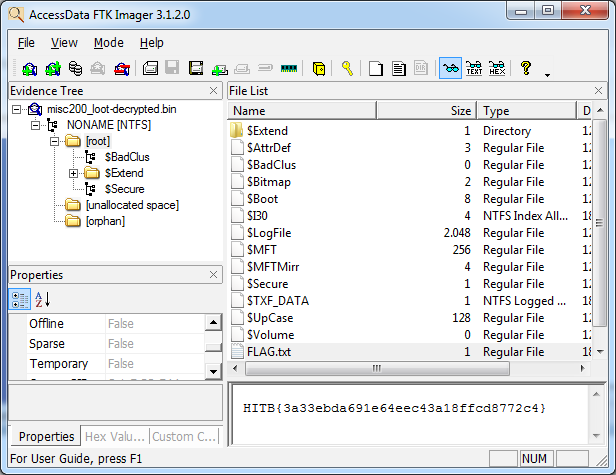This screenshot has height=475, width=616.
Task: Toggle automatic file preview glasses button
Action: 450,69
